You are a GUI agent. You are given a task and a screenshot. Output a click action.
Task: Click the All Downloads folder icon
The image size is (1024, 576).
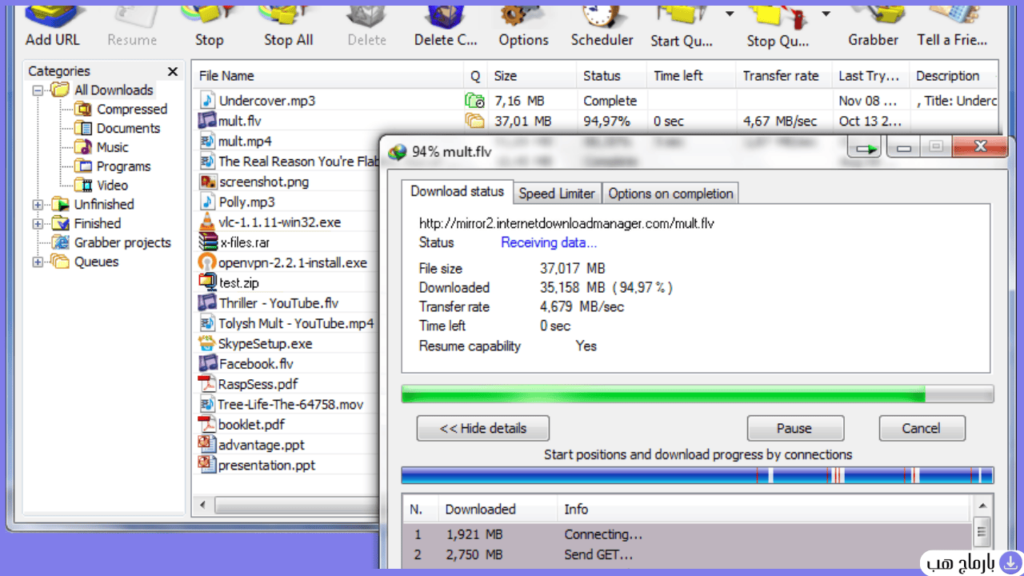point(60,89)
